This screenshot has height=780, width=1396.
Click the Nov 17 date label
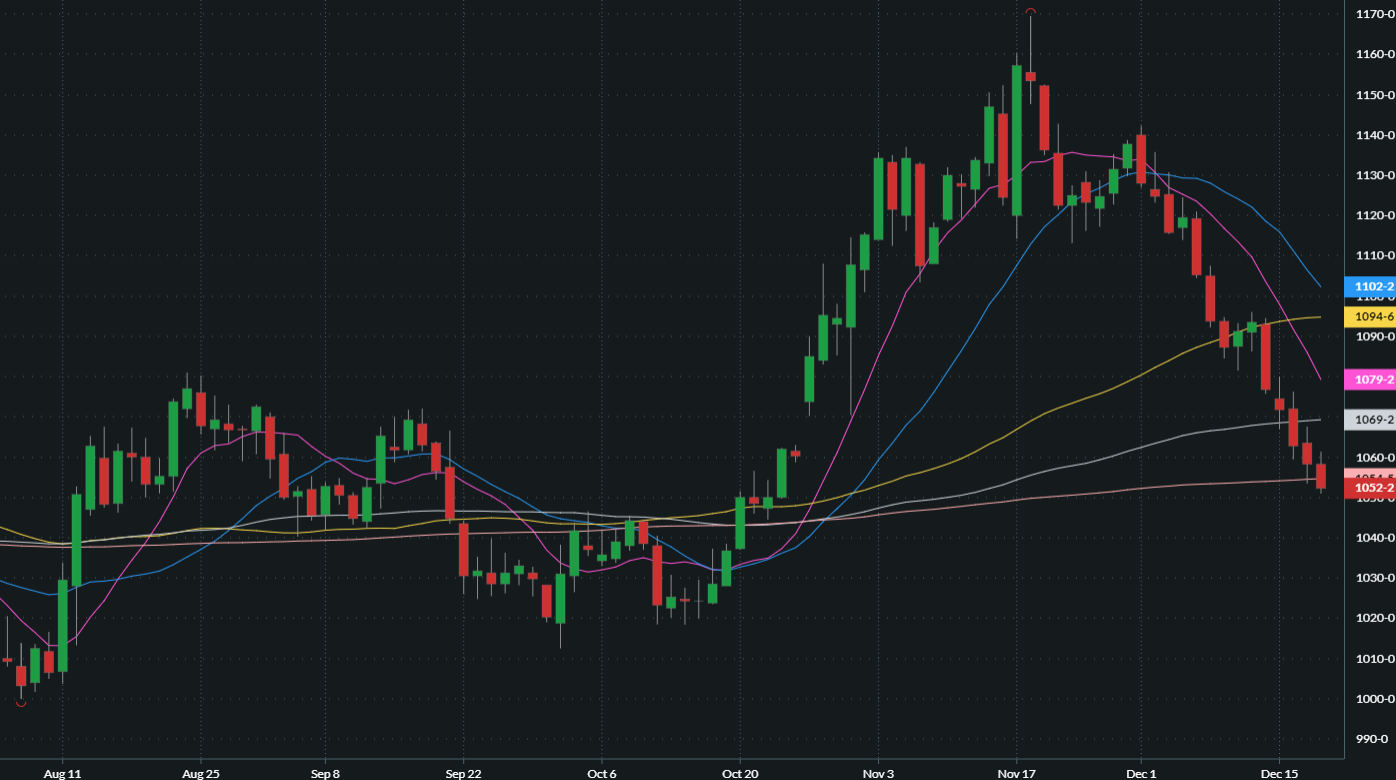pyautogui.click(x=1016, y=774)
